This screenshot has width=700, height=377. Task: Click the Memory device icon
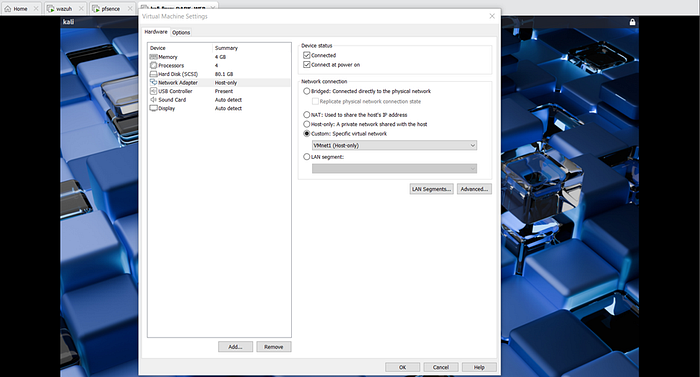[x=154, y=57]
